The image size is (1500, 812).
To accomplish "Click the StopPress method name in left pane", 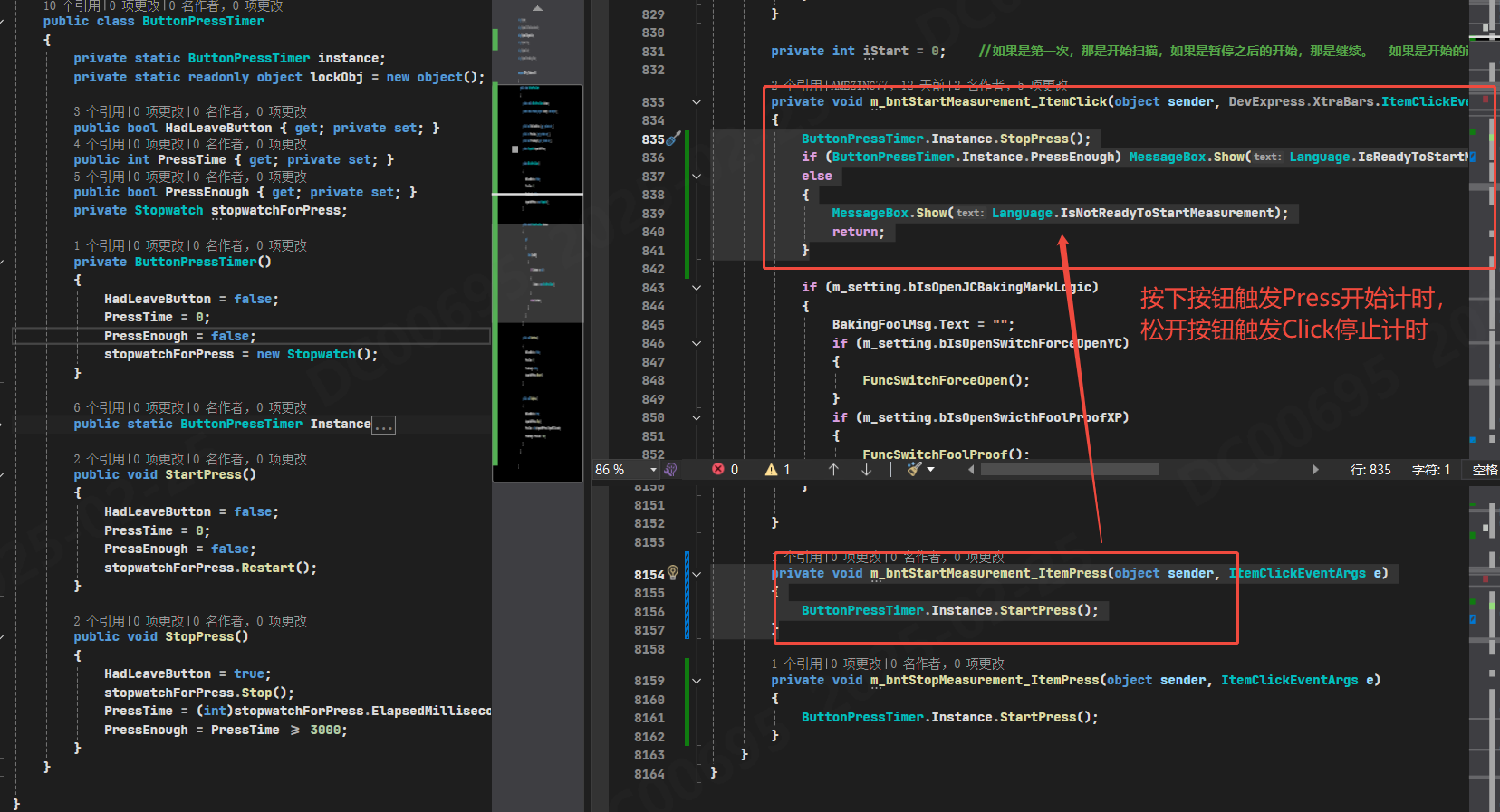I will 199,636.
